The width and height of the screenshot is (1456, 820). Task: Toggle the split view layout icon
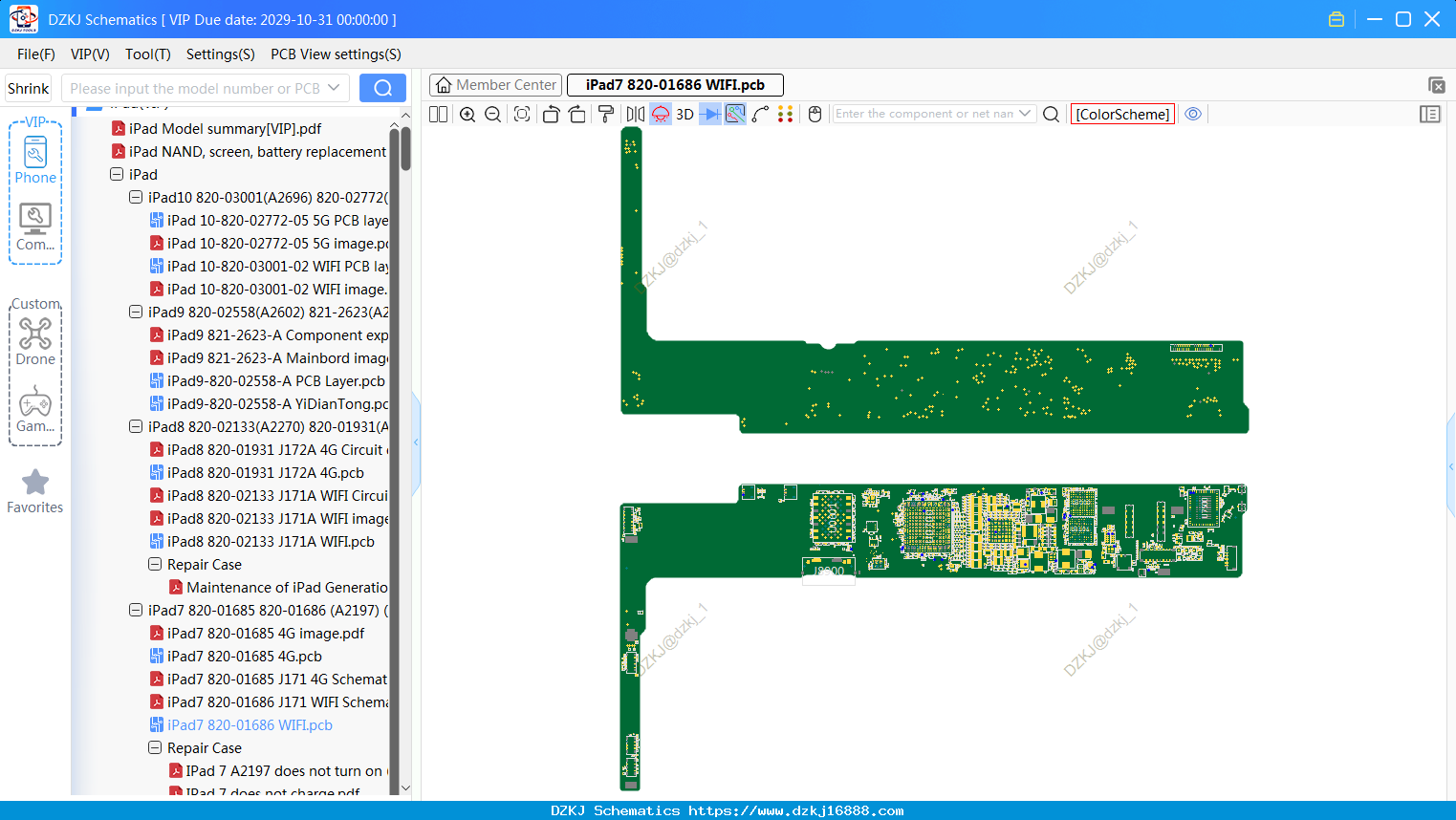click(438, 114)
